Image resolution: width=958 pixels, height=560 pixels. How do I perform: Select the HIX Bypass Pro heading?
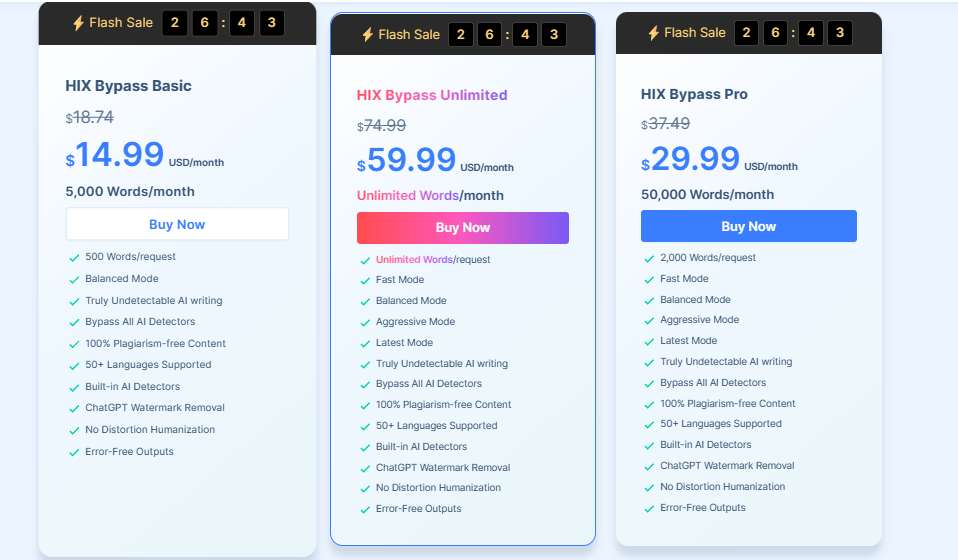[694, 94]
